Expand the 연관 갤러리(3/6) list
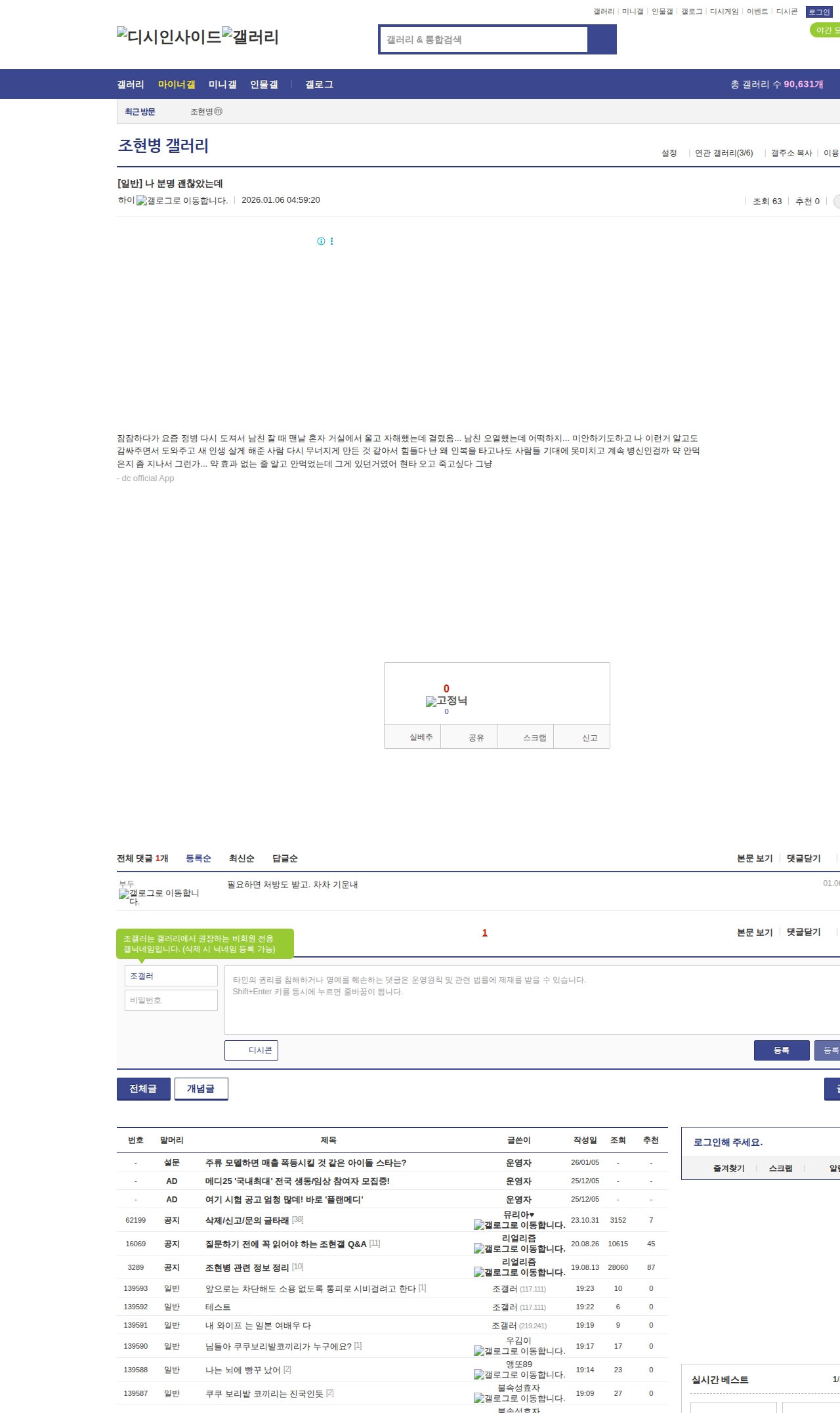 (724, 153)
